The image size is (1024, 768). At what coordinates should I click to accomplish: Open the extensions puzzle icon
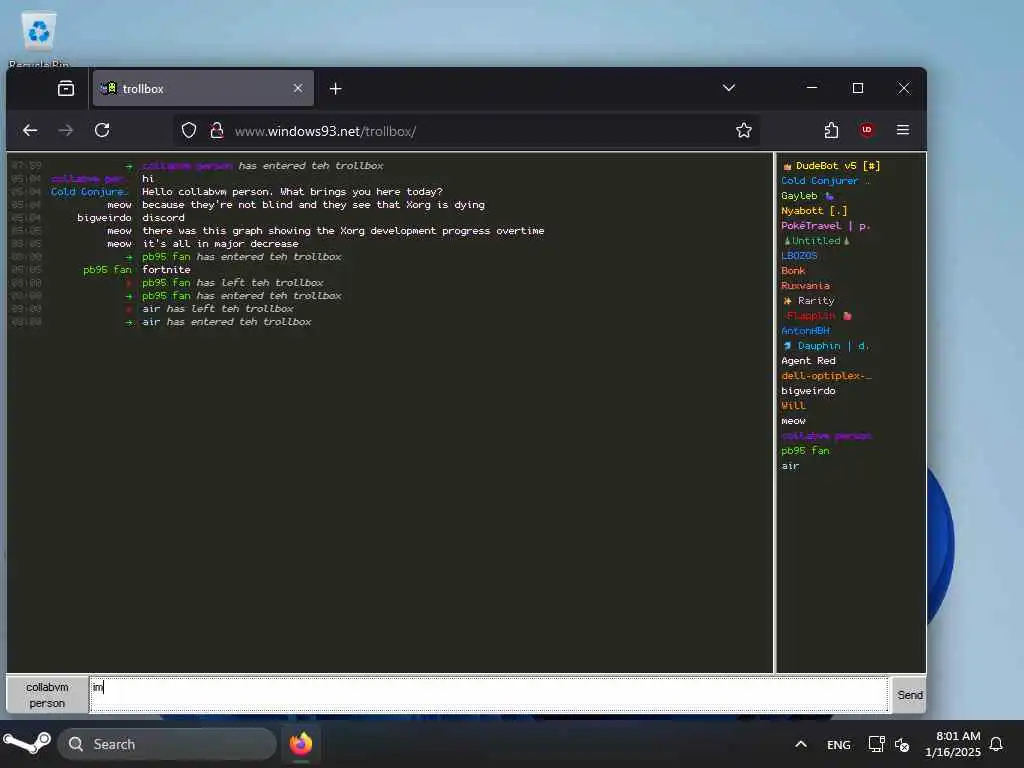[x=831, y=130]
